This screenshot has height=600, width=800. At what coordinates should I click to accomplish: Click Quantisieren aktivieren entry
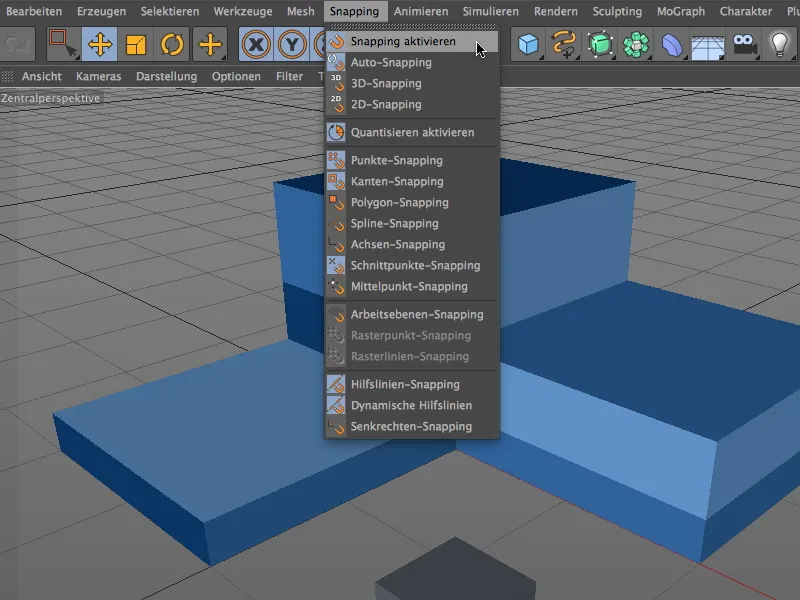412,132
